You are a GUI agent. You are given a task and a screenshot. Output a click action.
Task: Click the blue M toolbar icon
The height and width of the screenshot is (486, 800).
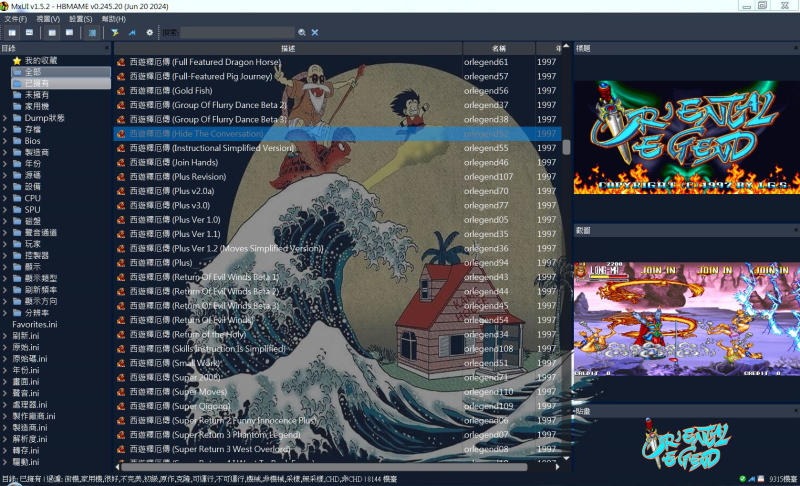[132, 33]
